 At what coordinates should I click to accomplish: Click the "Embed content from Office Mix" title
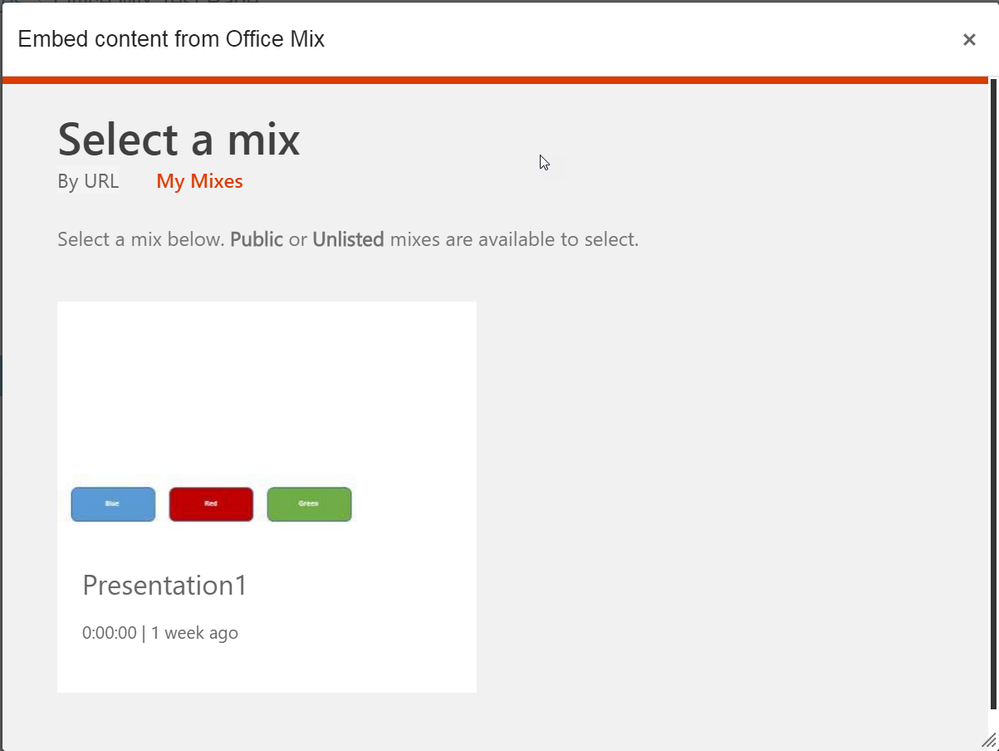[x=171, y=40]
